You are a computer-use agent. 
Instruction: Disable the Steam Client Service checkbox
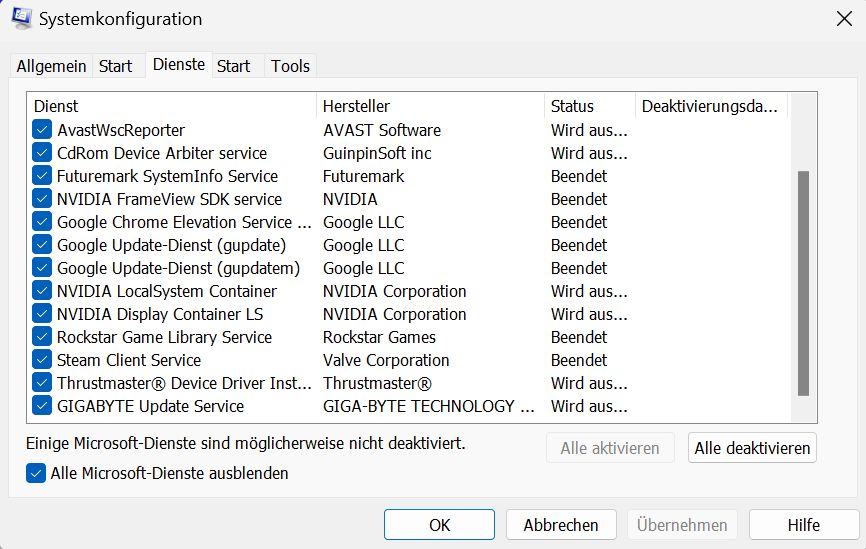41,360
